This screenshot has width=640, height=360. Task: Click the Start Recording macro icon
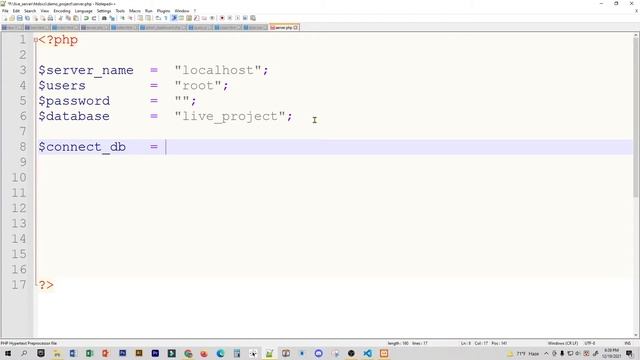click(x=222, y=18)
